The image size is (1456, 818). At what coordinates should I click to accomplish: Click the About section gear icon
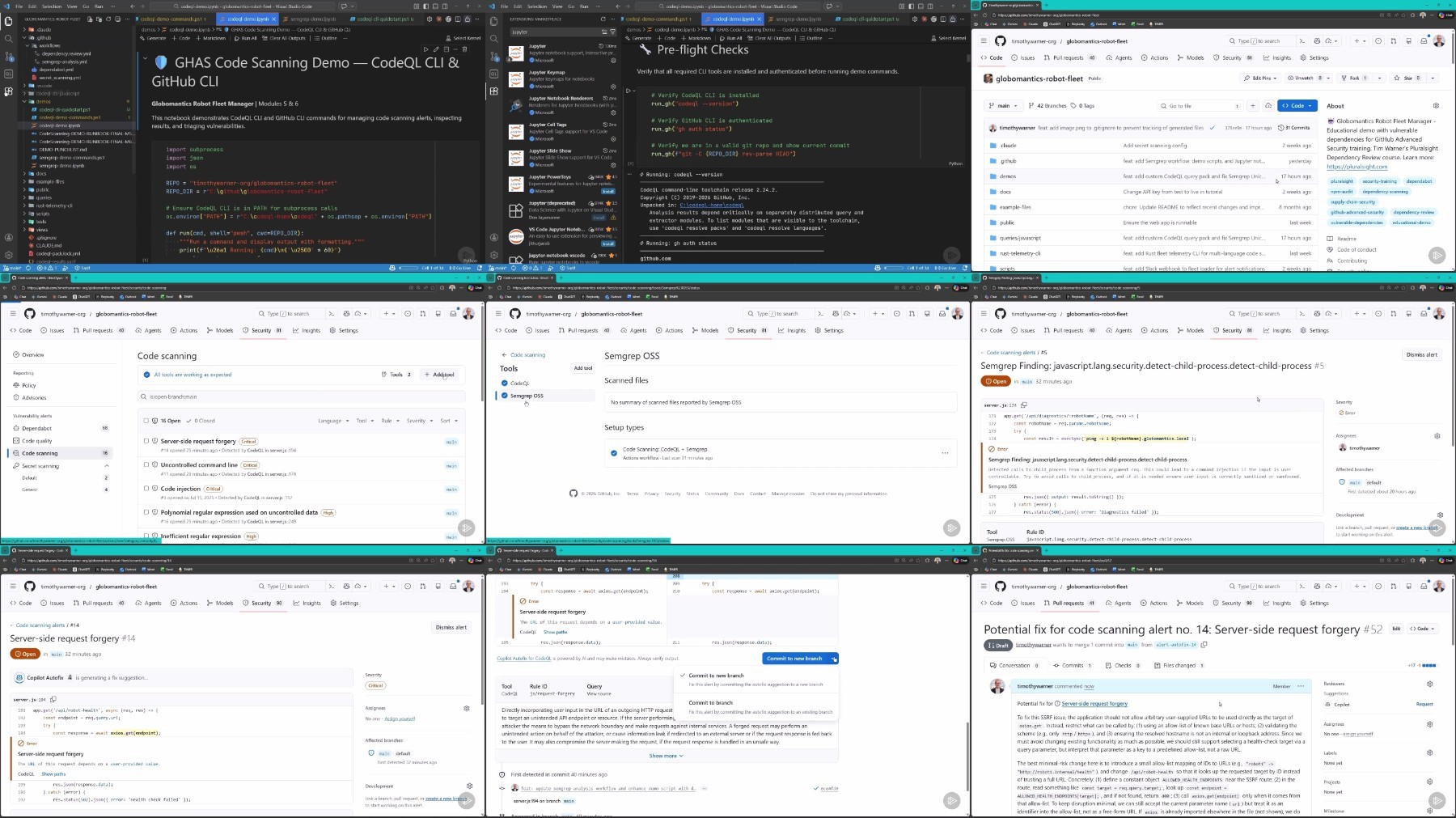pos(1436,106)
